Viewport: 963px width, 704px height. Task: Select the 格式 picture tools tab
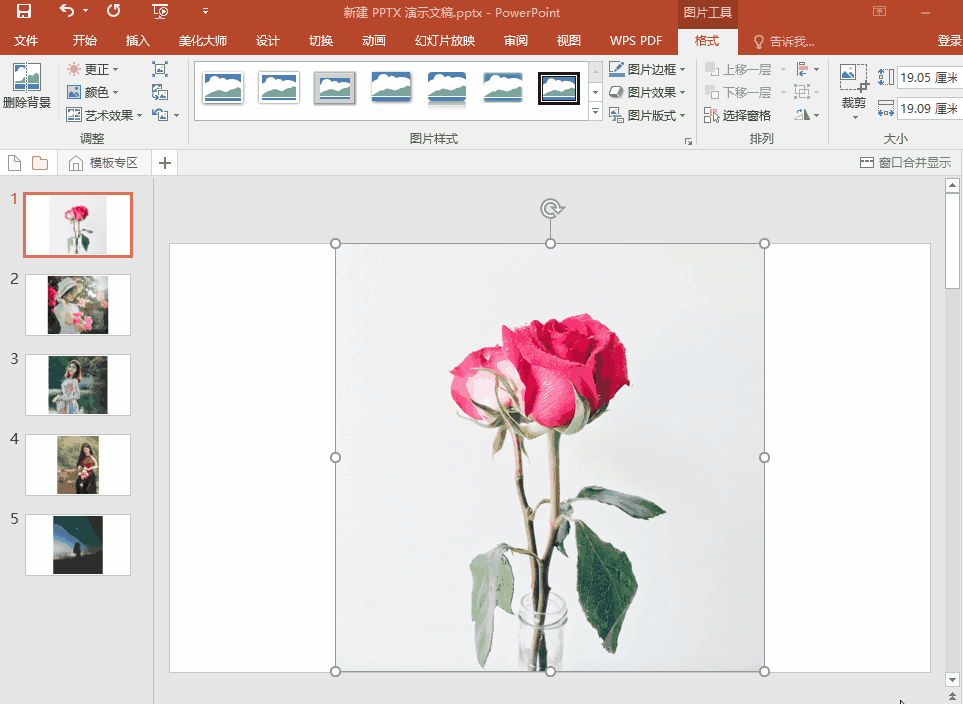coord(707,41)
